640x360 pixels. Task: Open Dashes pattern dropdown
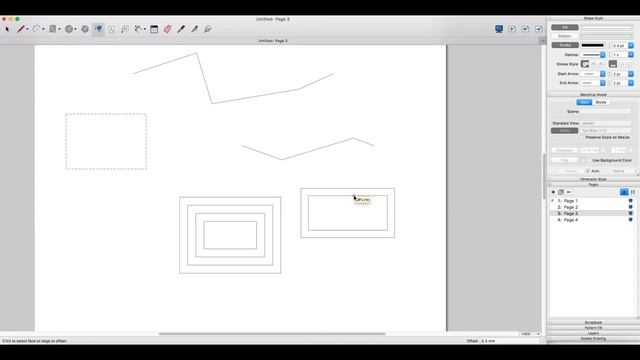[x=602, y=55]
